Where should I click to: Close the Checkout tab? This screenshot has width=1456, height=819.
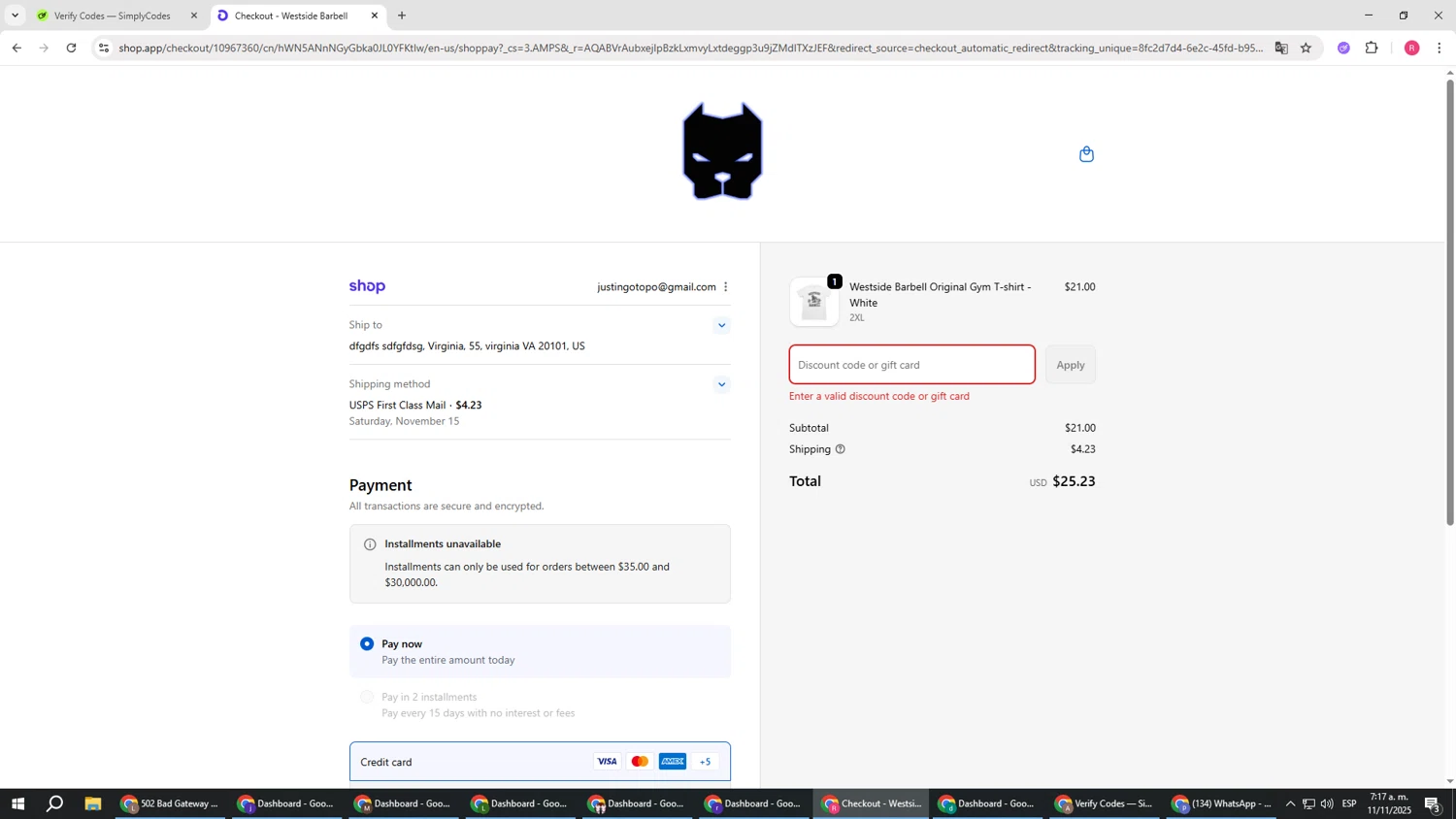coord(375,16)
